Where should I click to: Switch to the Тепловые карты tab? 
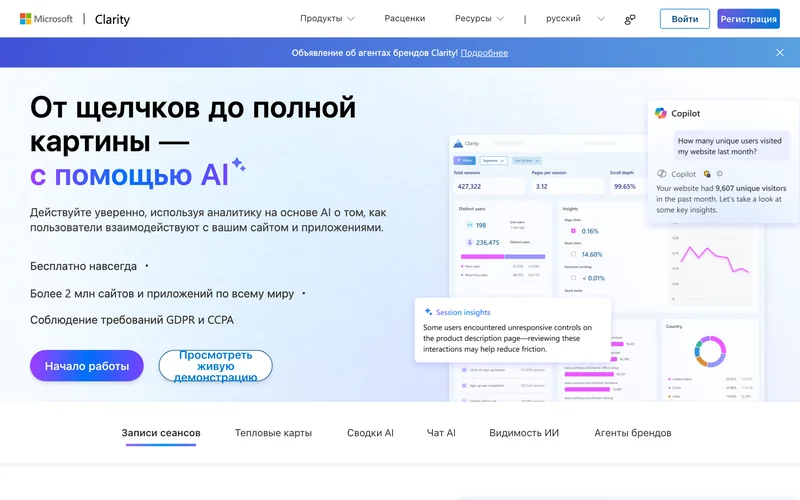coord(273,433)
